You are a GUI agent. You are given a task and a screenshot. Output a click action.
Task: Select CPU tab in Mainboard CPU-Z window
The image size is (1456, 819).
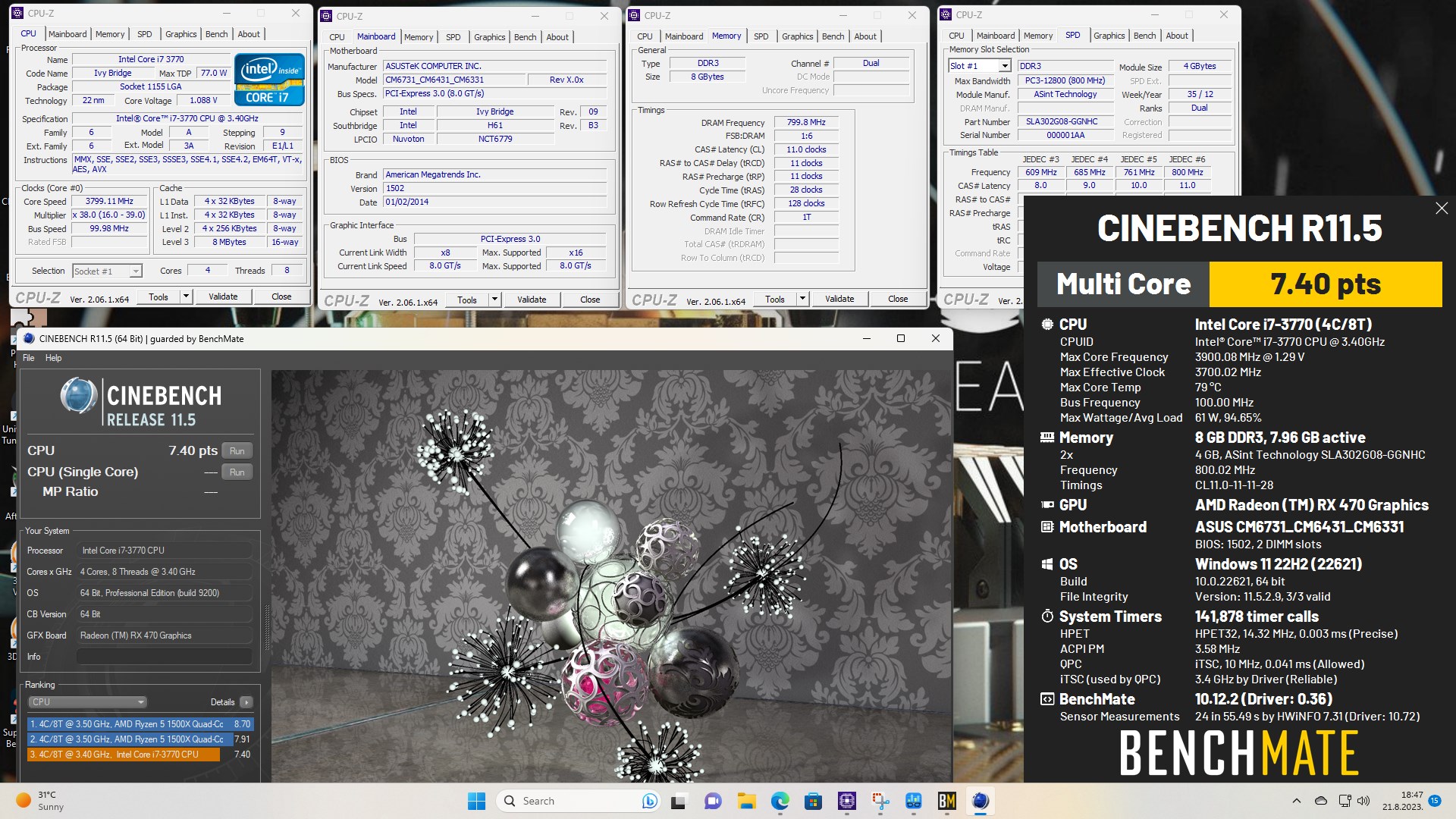pos(337,37)
